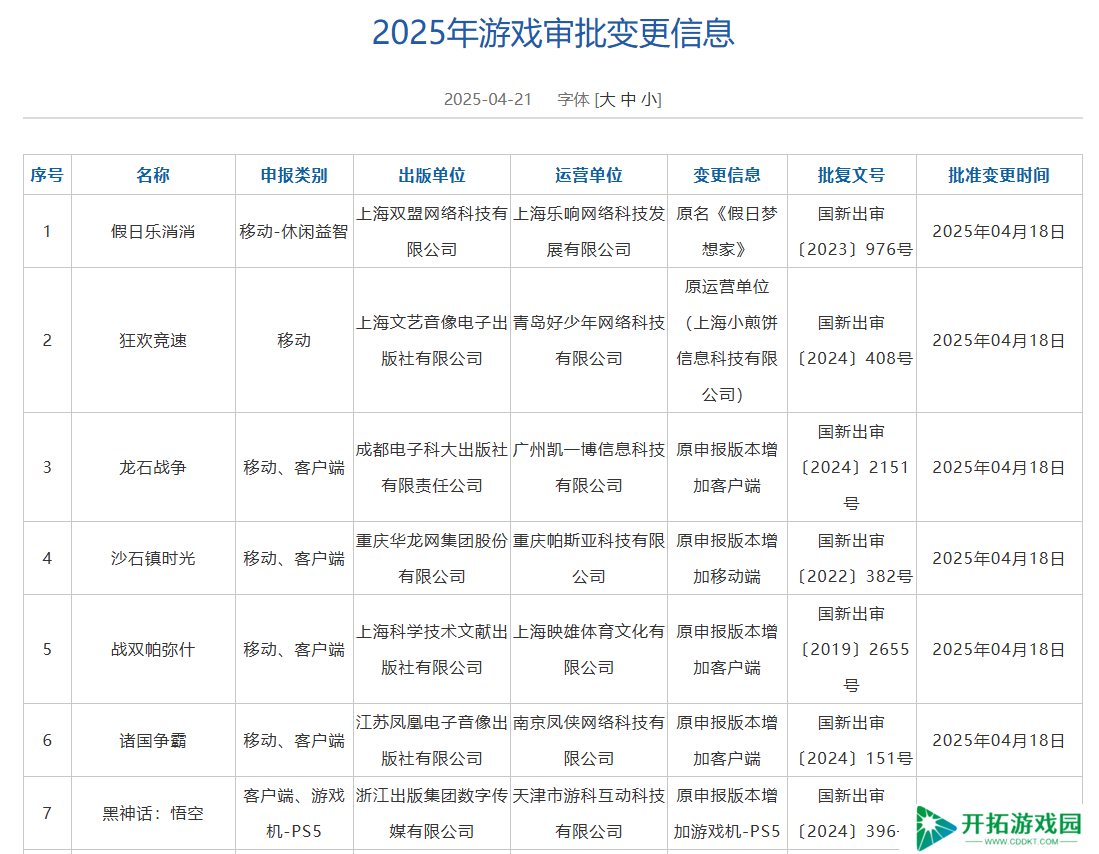1099x854 pixels.
Task: Set font size to 中 (medium)
Action: point(629,100)
